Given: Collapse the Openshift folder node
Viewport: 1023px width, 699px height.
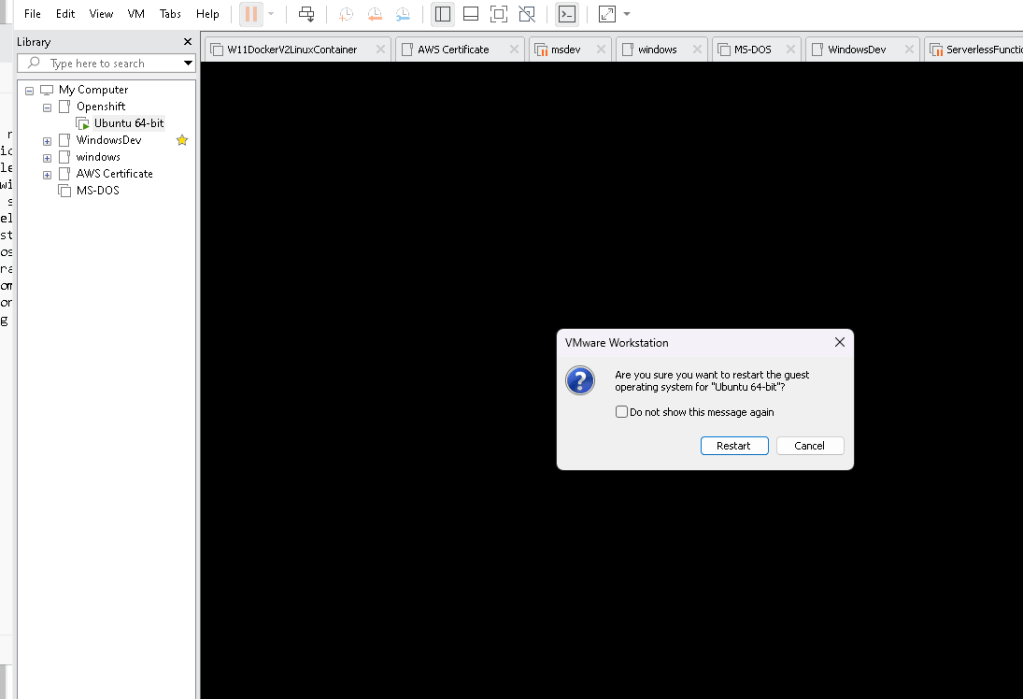Looking at the screenshot, I should [47, 108].
